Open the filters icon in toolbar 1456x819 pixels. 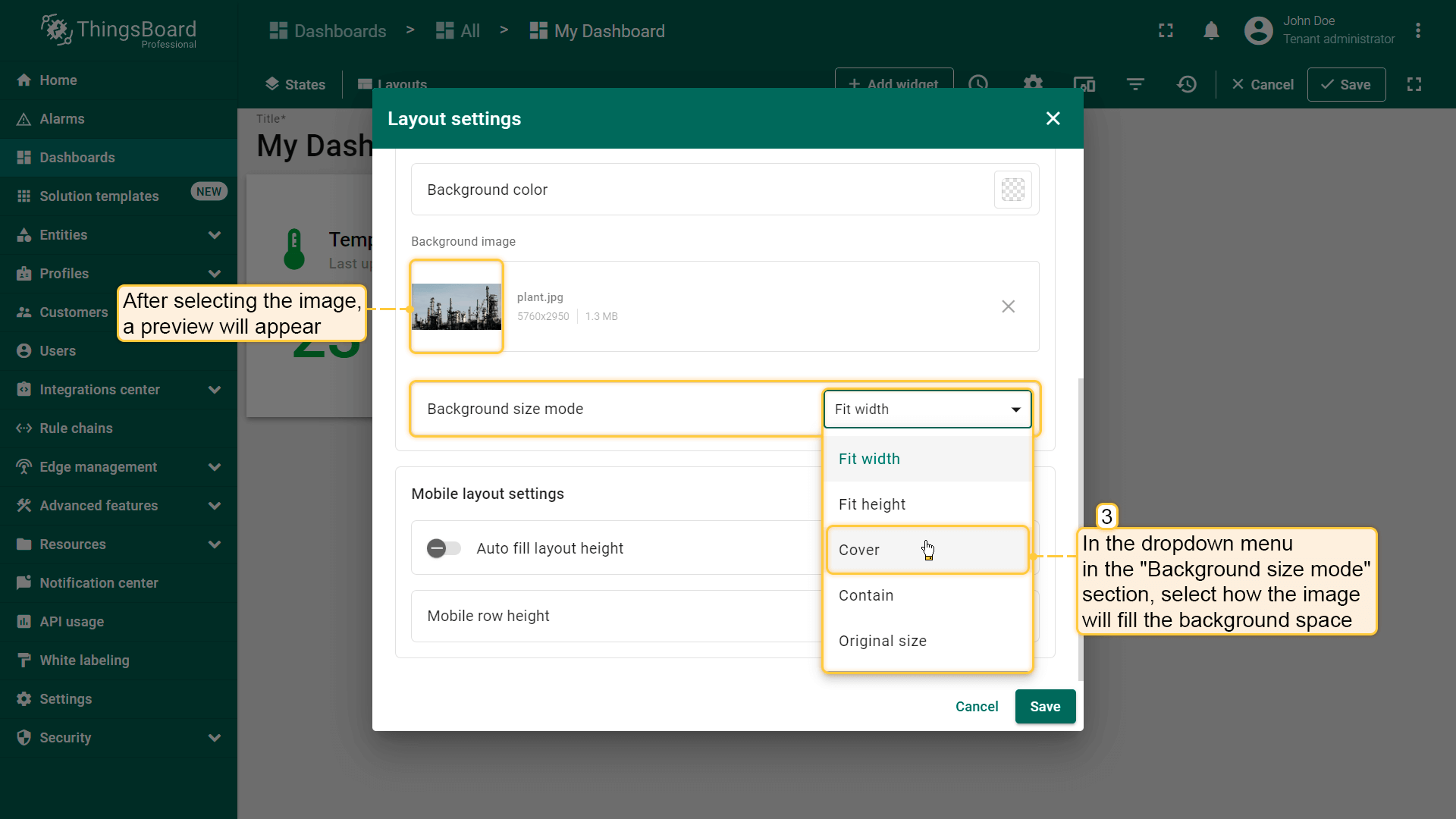(1135, 84)
